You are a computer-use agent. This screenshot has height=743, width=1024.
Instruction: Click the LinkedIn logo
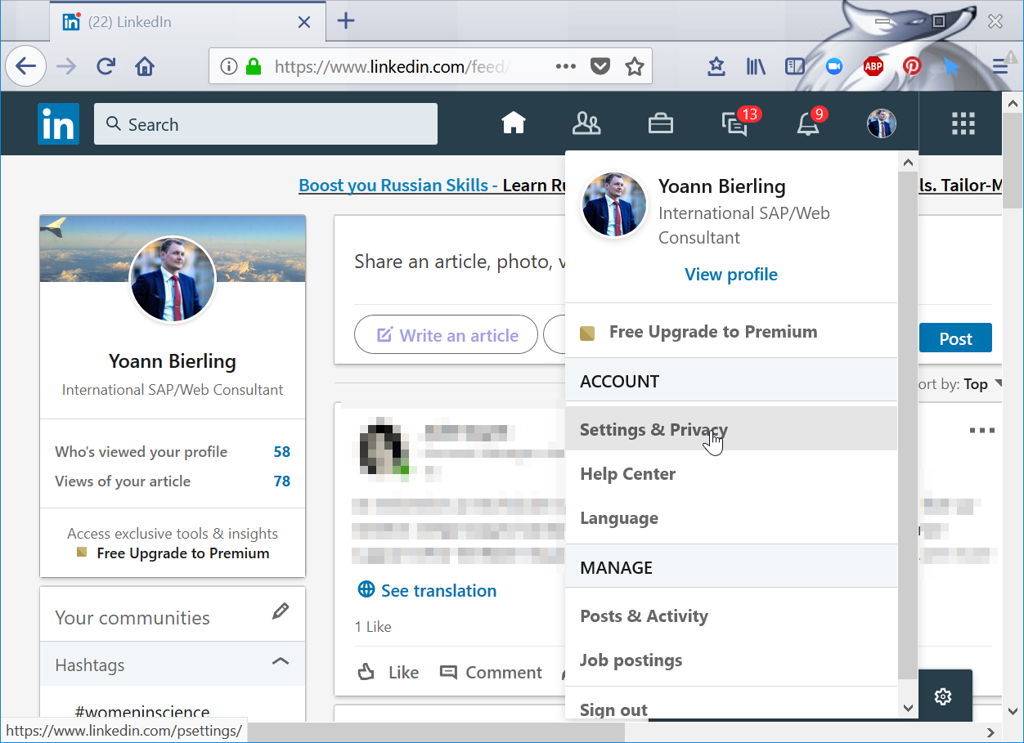pos(58,122)
